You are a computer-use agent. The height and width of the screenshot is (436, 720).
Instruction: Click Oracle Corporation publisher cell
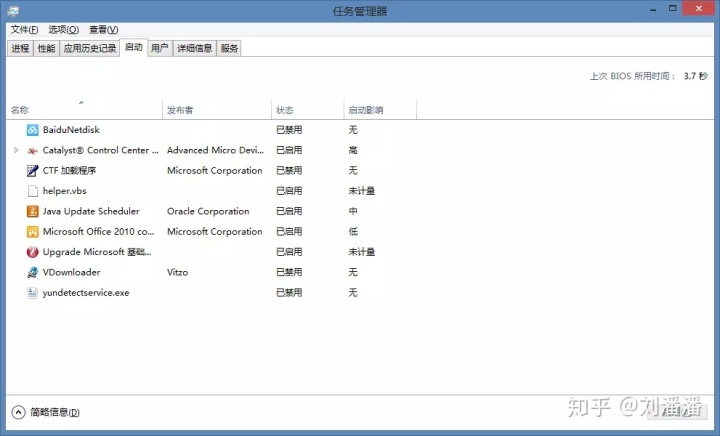point(208,211)
